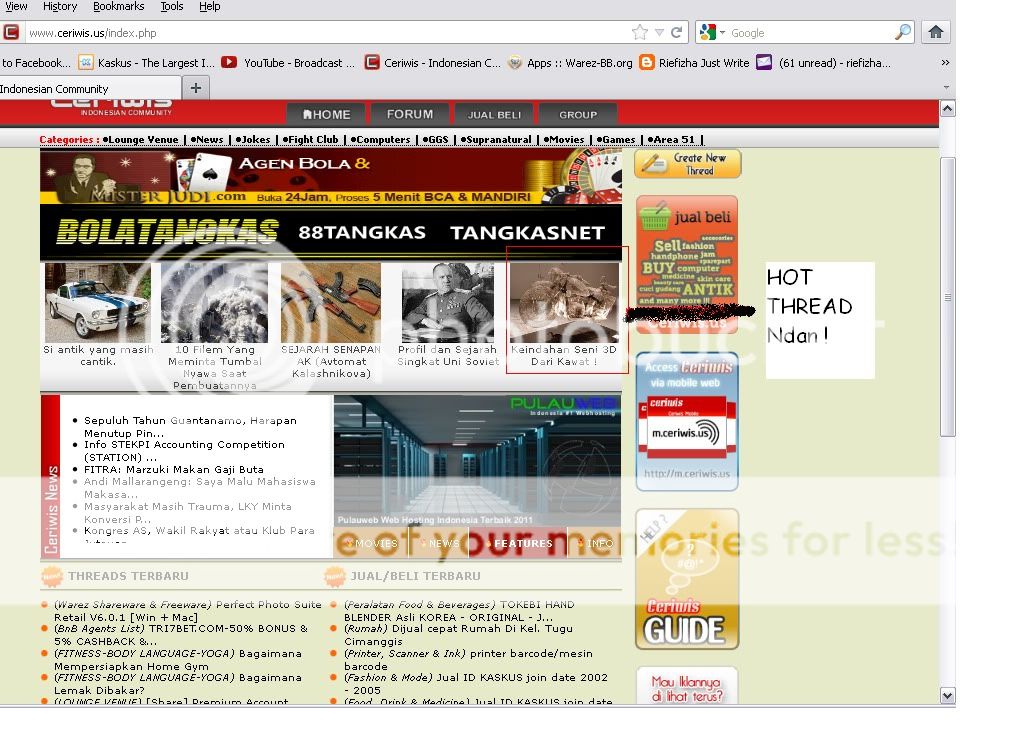Open the History menu
Screen dimensions: 1024x738
59,7
